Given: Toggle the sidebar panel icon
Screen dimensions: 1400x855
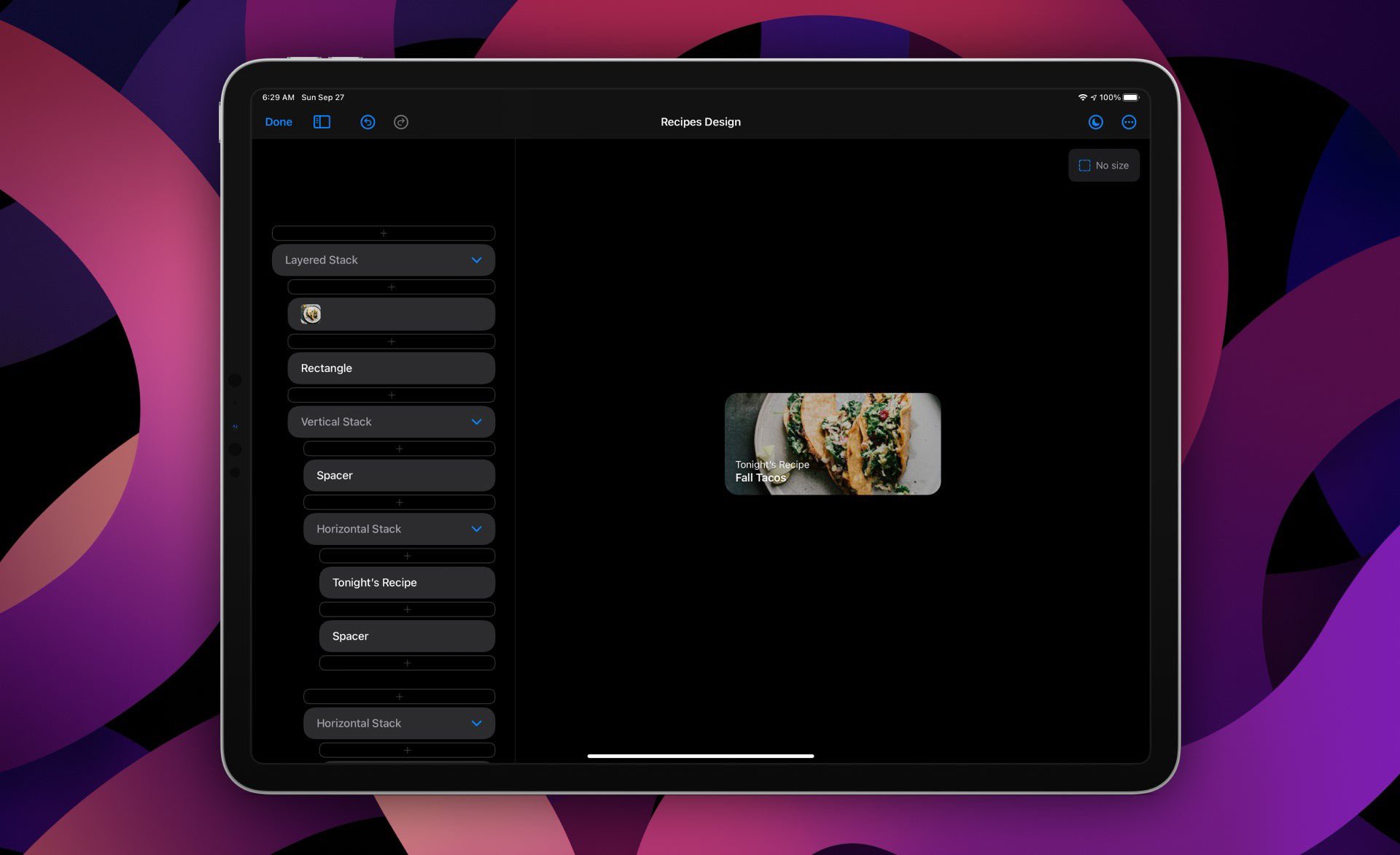Looking at the screenshot, I should point(322,122).
